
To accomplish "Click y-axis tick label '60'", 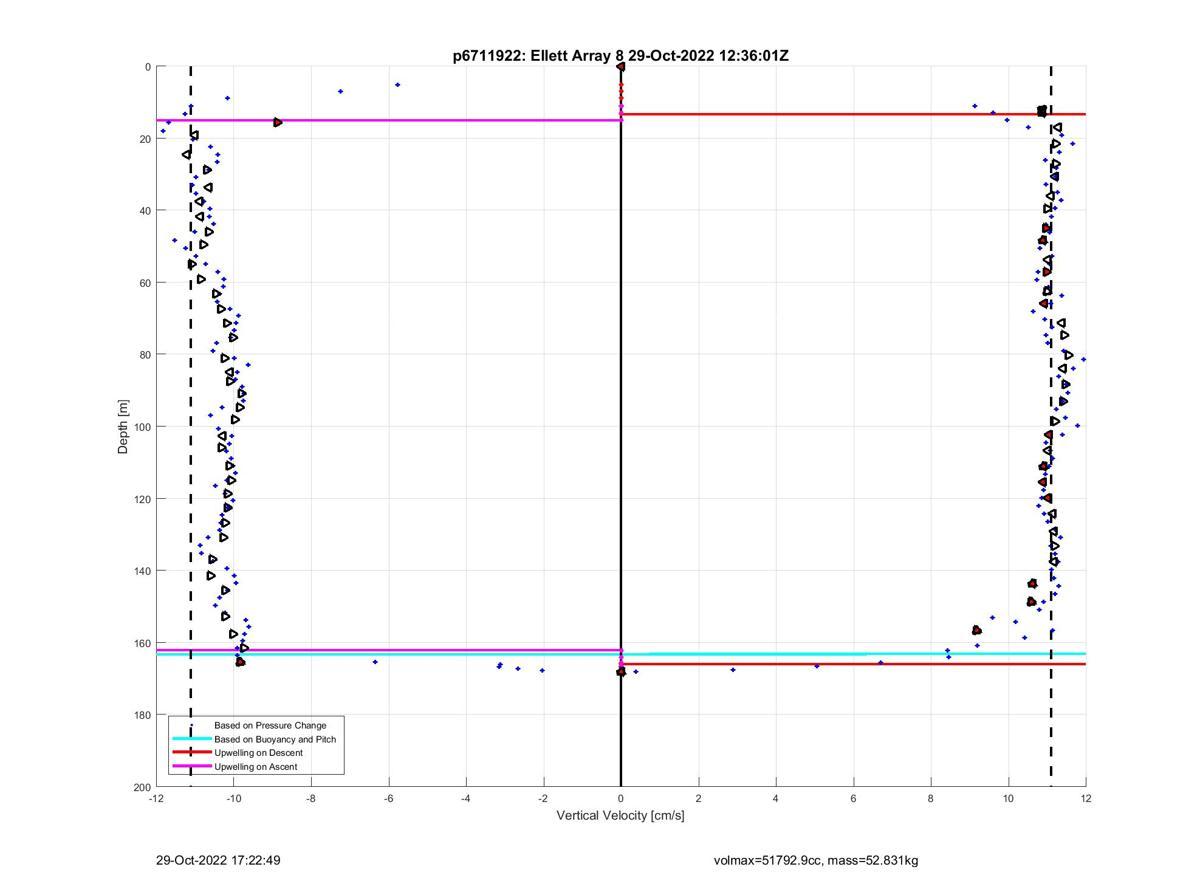I will (x=145, y=283).
